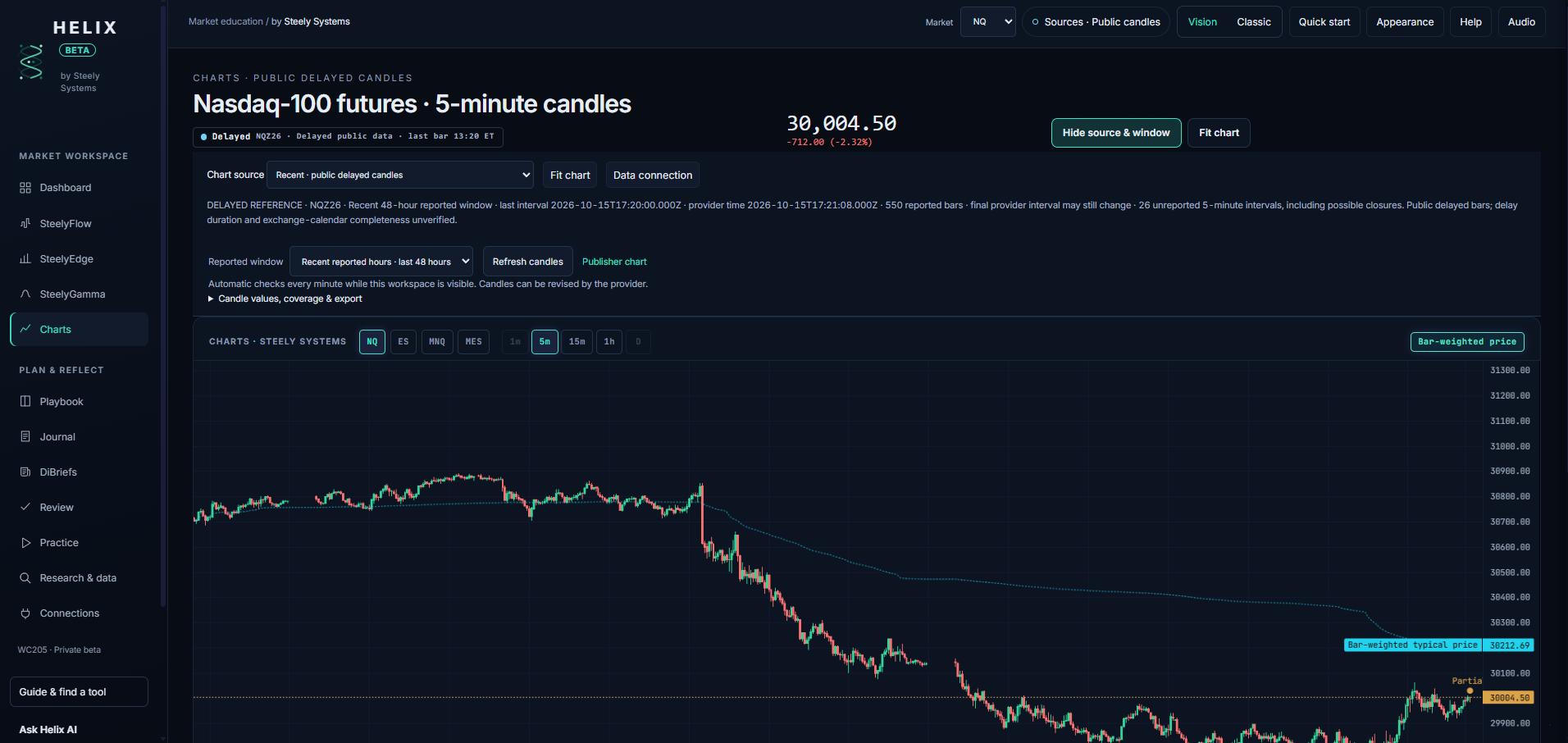
Task: Click the Journal page icon
Action: [x=25, y=436]
